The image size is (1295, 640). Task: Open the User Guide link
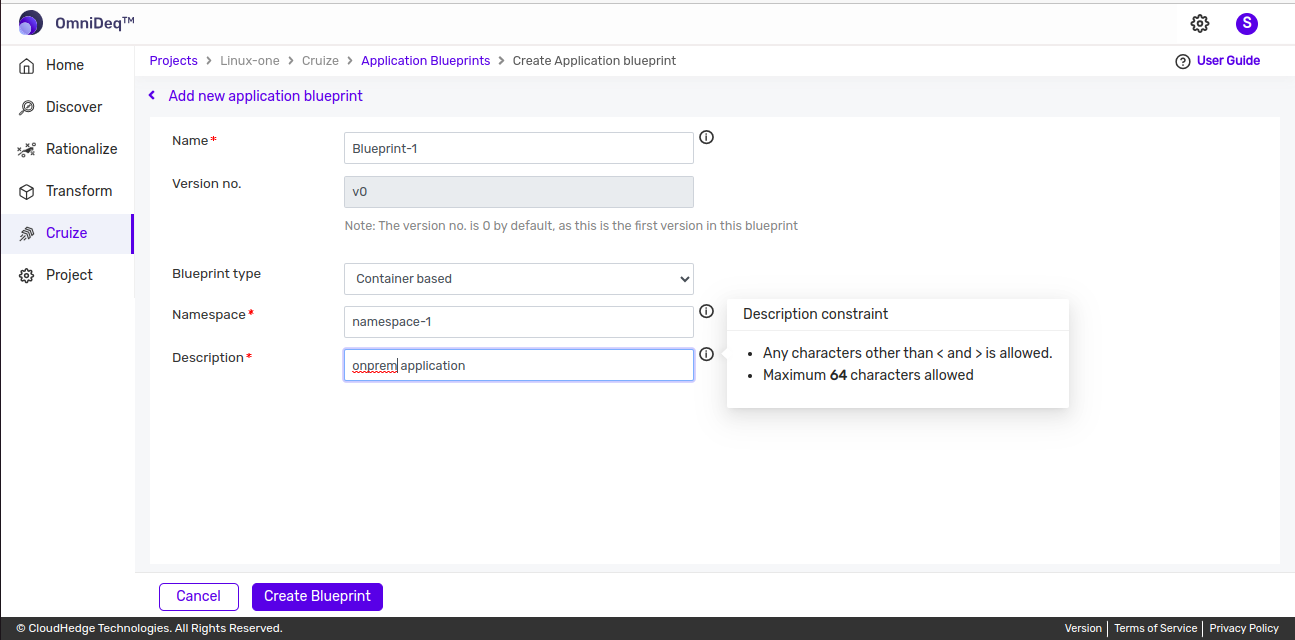pyautogui.click(x=1228, y=61)
